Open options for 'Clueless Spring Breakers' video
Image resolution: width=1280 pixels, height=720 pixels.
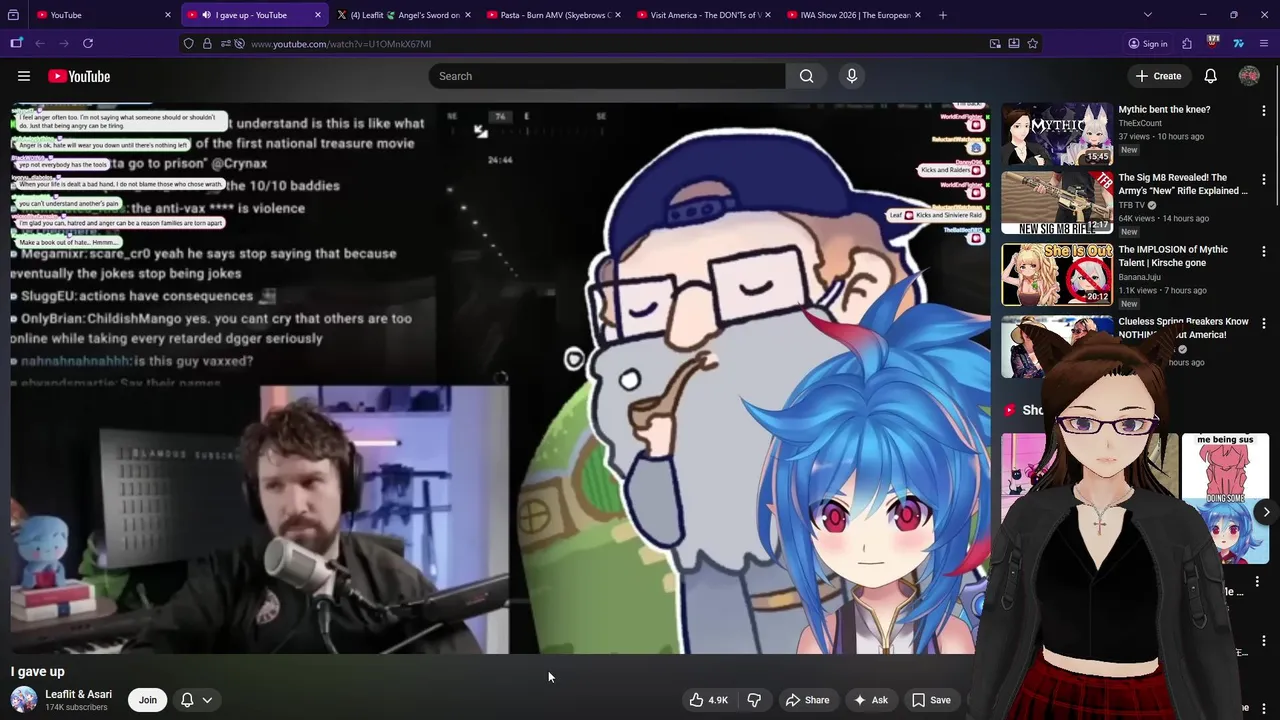(1264, 323)
